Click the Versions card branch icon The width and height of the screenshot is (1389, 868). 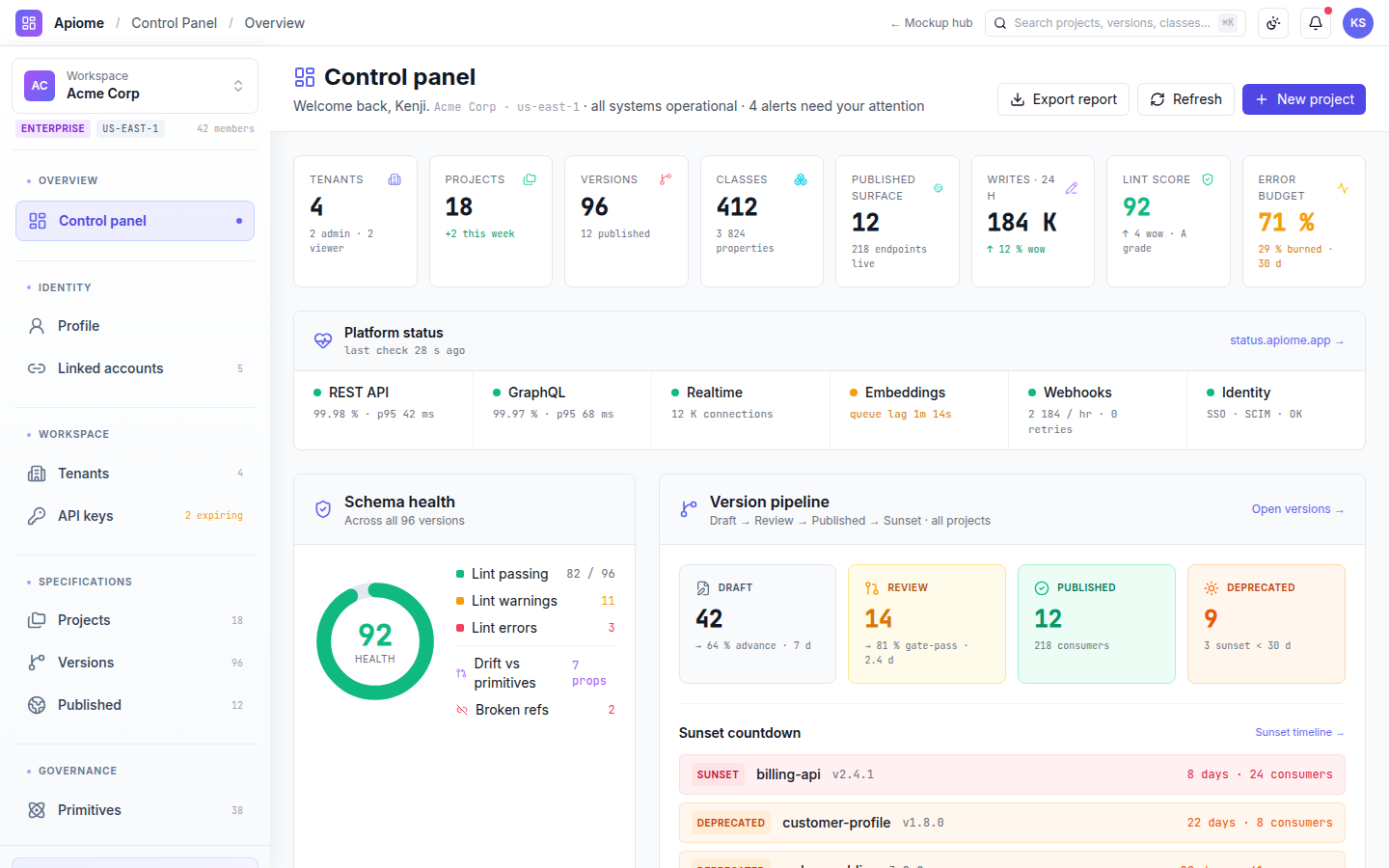tap(666, 179)
